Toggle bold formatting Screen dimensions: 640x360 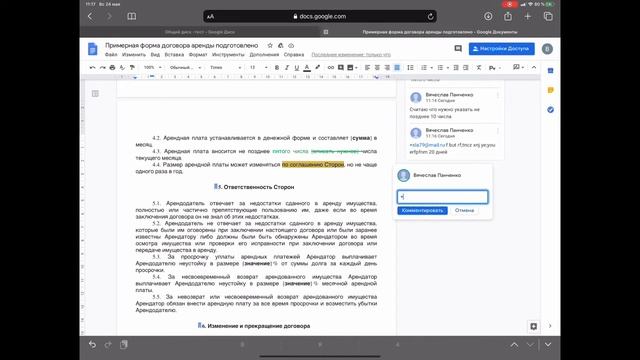point(277,67)
